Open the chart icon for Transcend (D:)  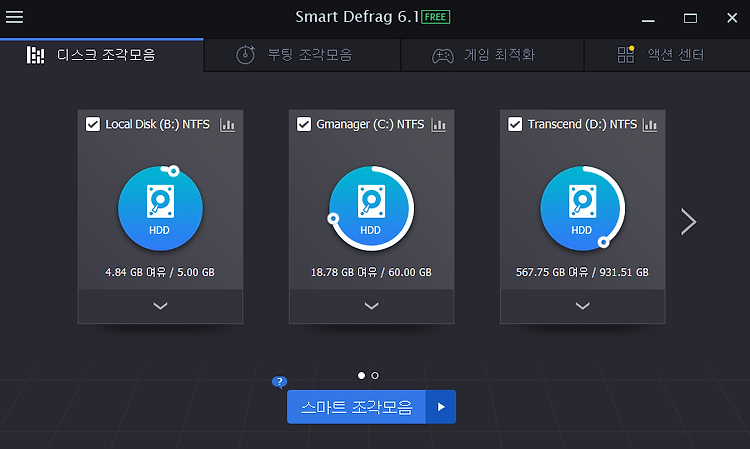(650, 125)
